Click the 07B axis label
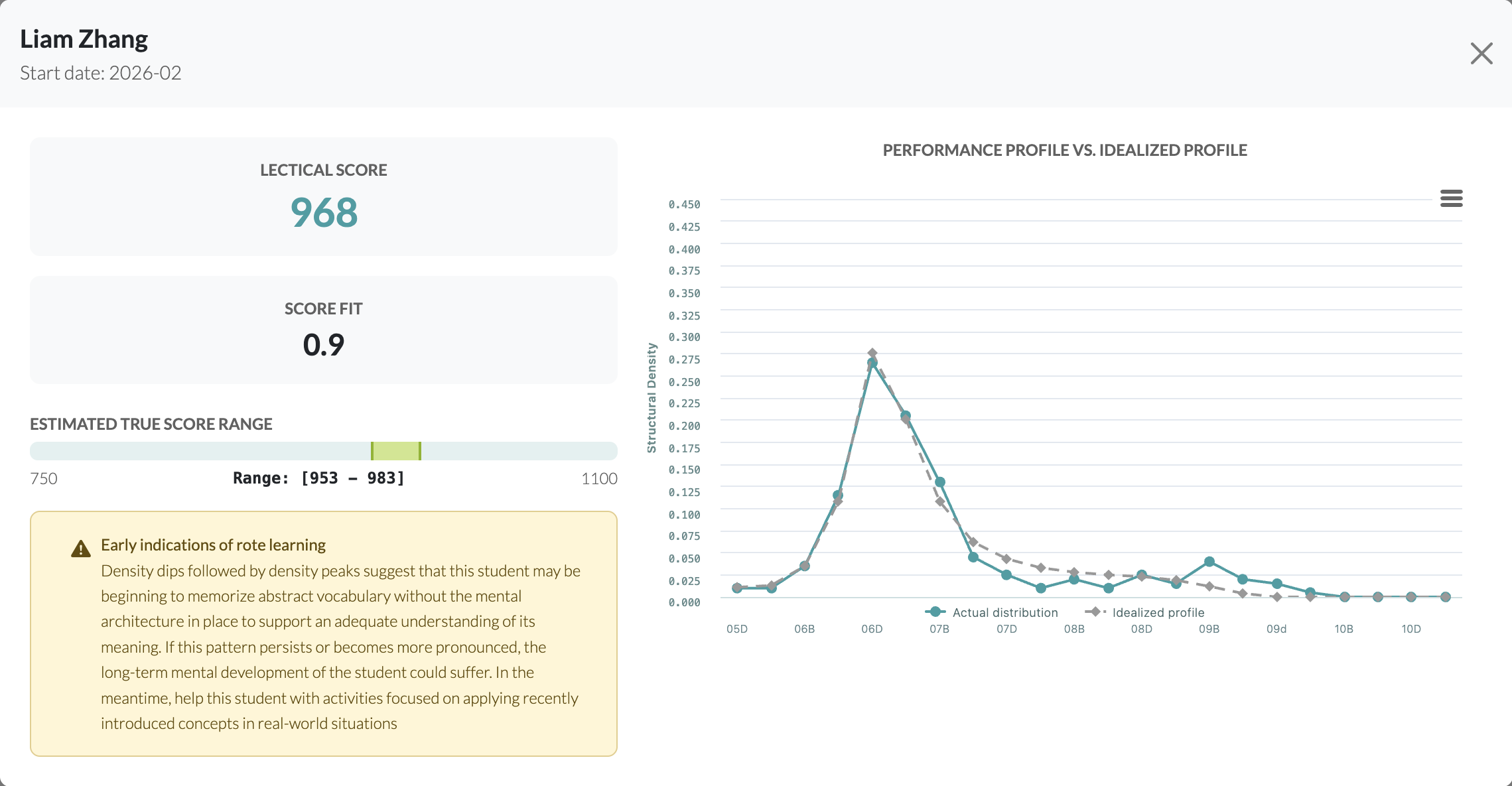 click(x=939, y=629)
